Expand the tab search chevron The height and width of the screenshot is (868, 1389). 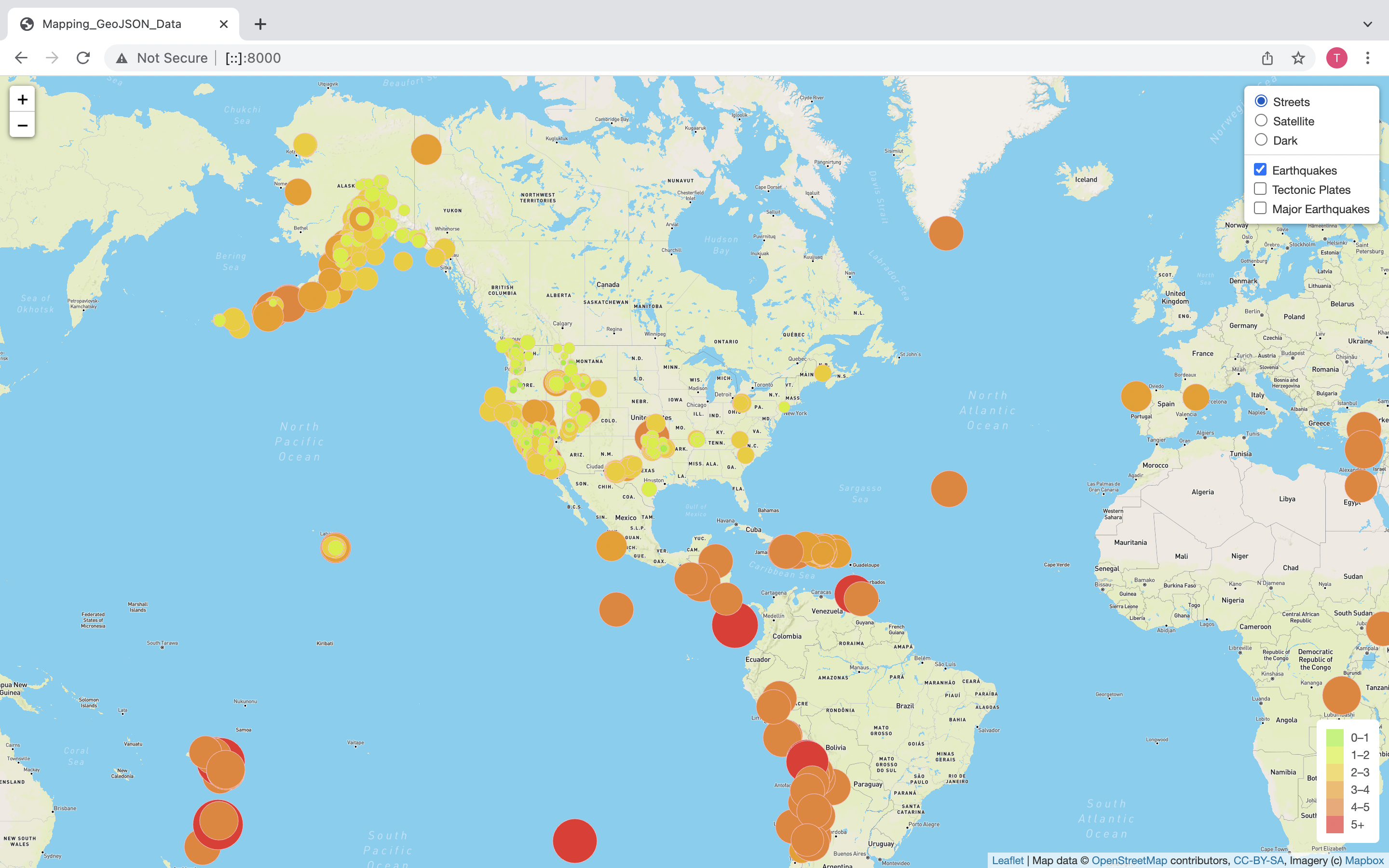pos(1368,24)
